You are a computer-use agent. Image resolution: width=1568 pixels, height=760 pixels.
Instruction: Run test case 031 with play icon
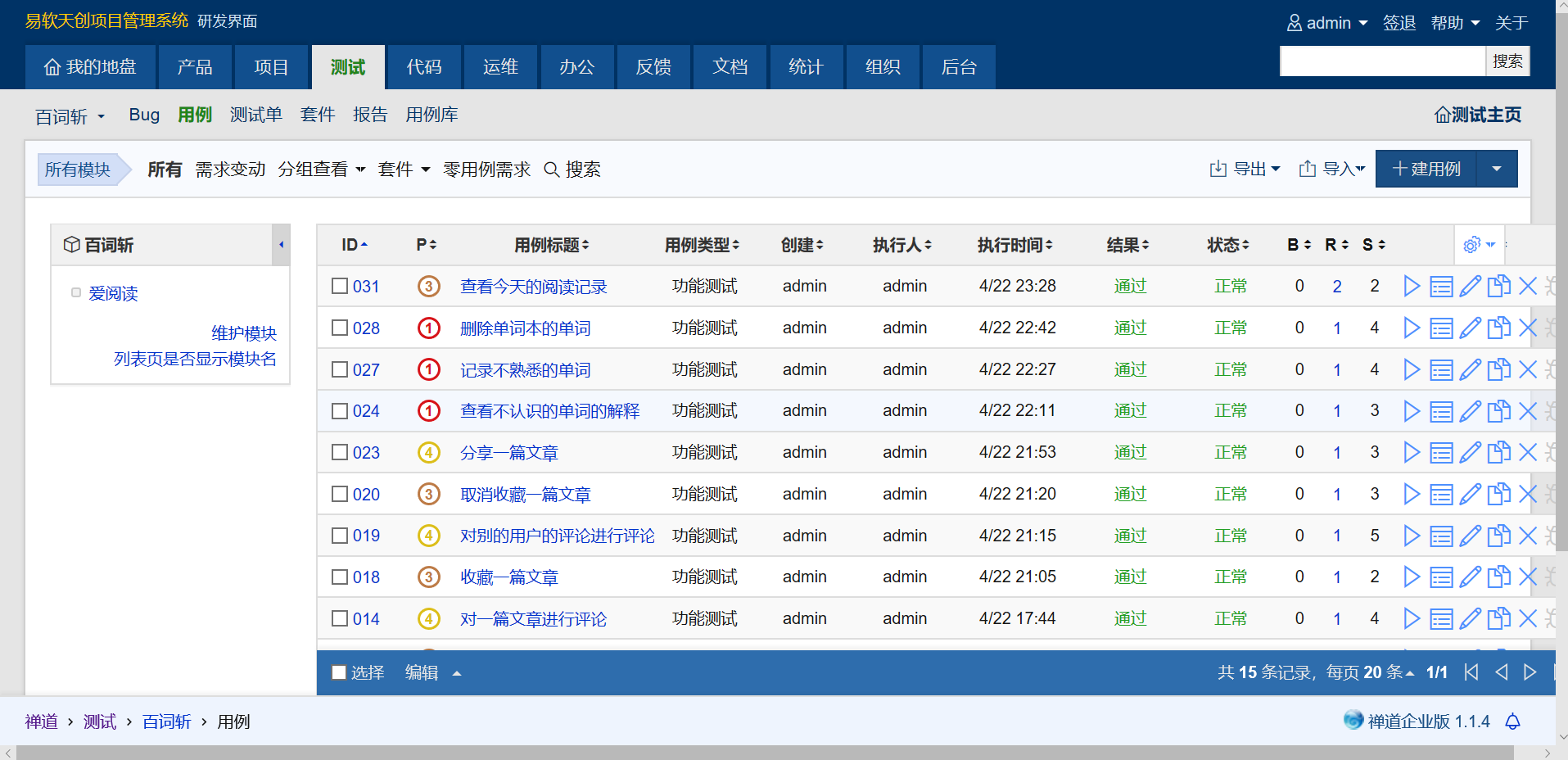tap(1412, 286)
